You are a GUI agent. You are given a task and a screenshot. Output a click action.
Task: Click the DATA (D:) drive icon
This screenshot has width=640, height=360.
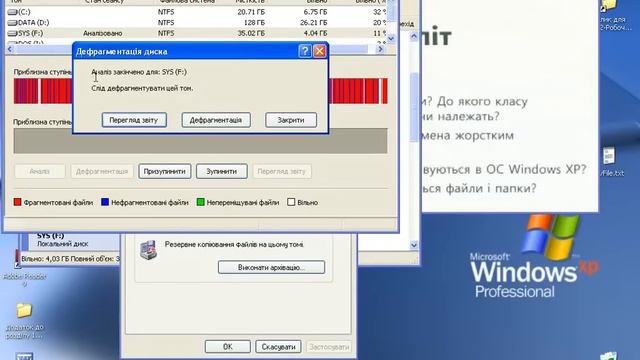(x=12, y=23)
